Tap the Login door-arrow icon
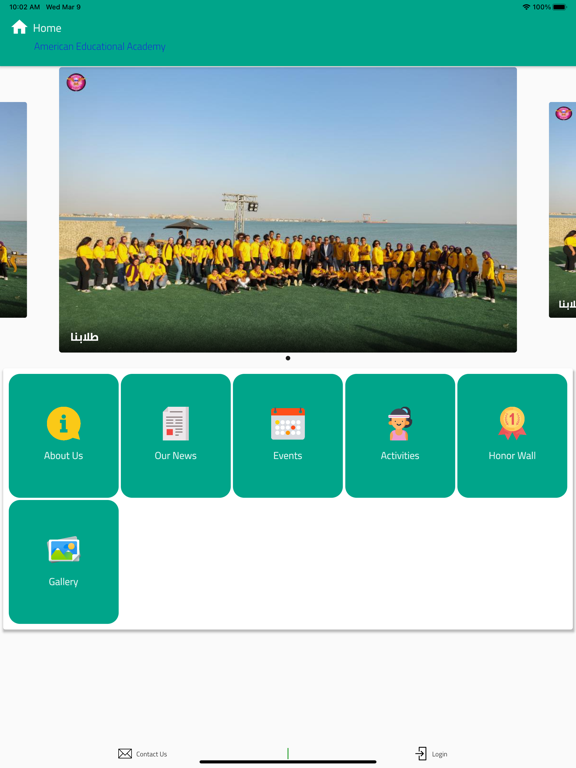This screenshot has width=576, height=768. (421, 753)
